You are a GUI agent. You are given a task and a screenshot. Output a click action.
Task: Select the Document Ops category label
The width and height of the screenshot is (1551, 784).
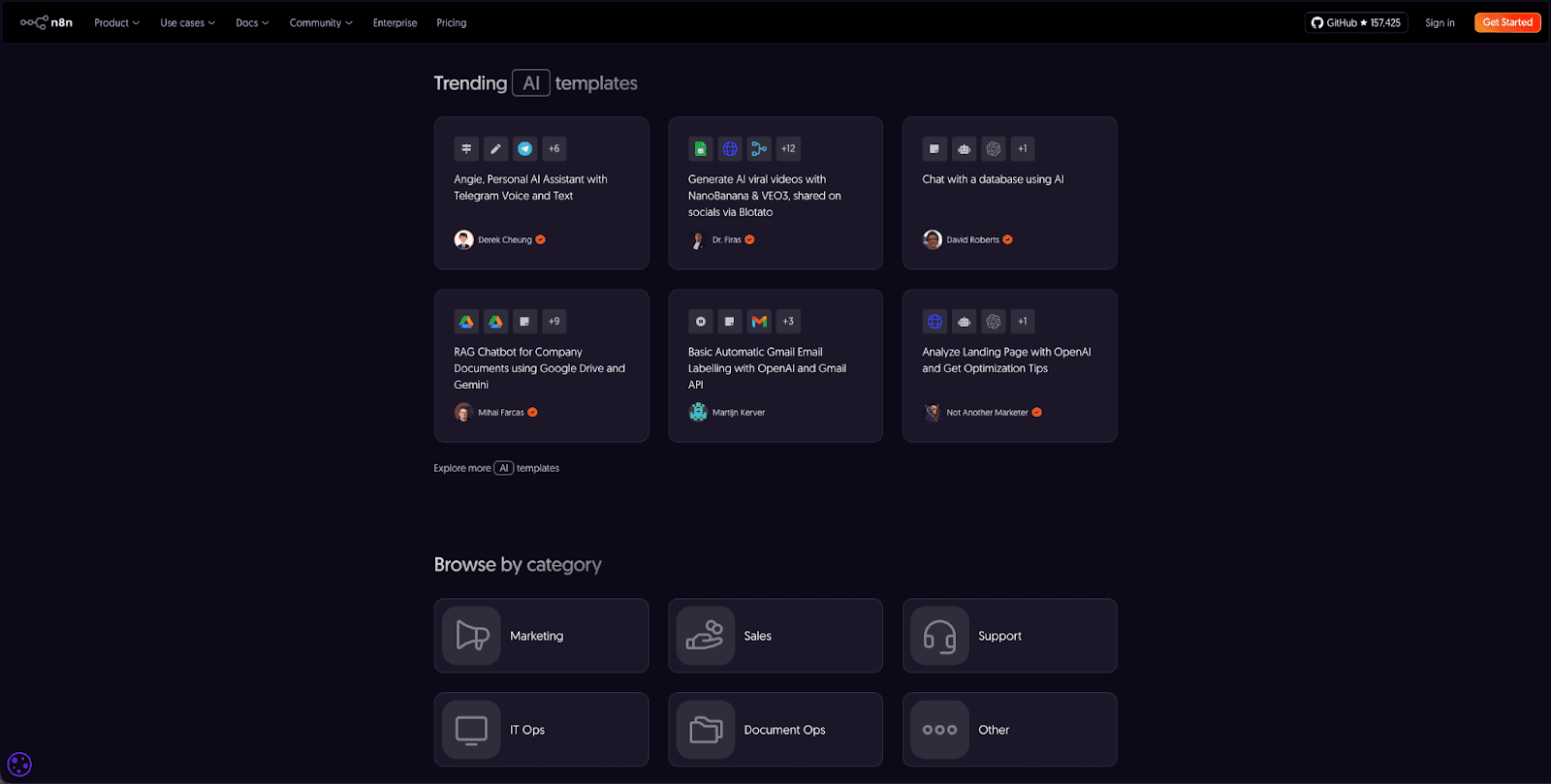(784, 730)
